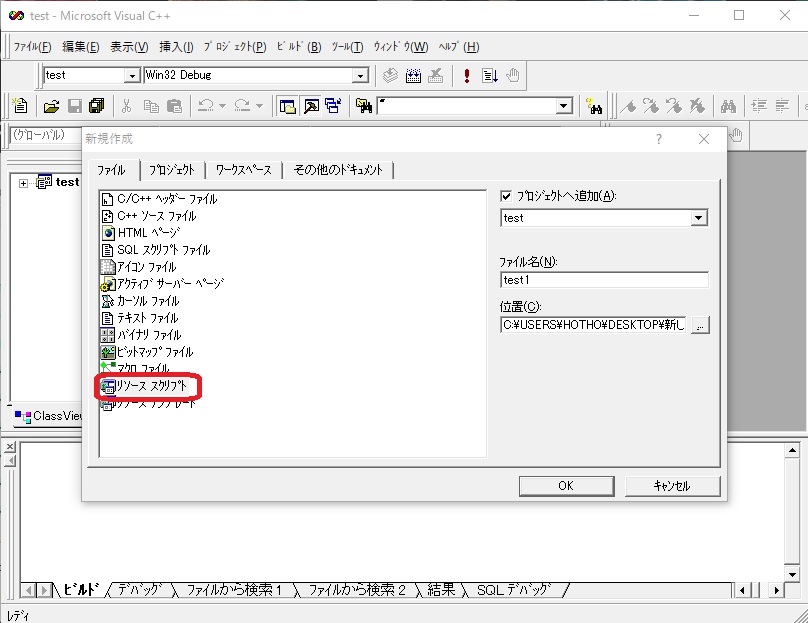808x623 pixels.
Task: Open the Insert menu
Action: [x=176, y=47]
